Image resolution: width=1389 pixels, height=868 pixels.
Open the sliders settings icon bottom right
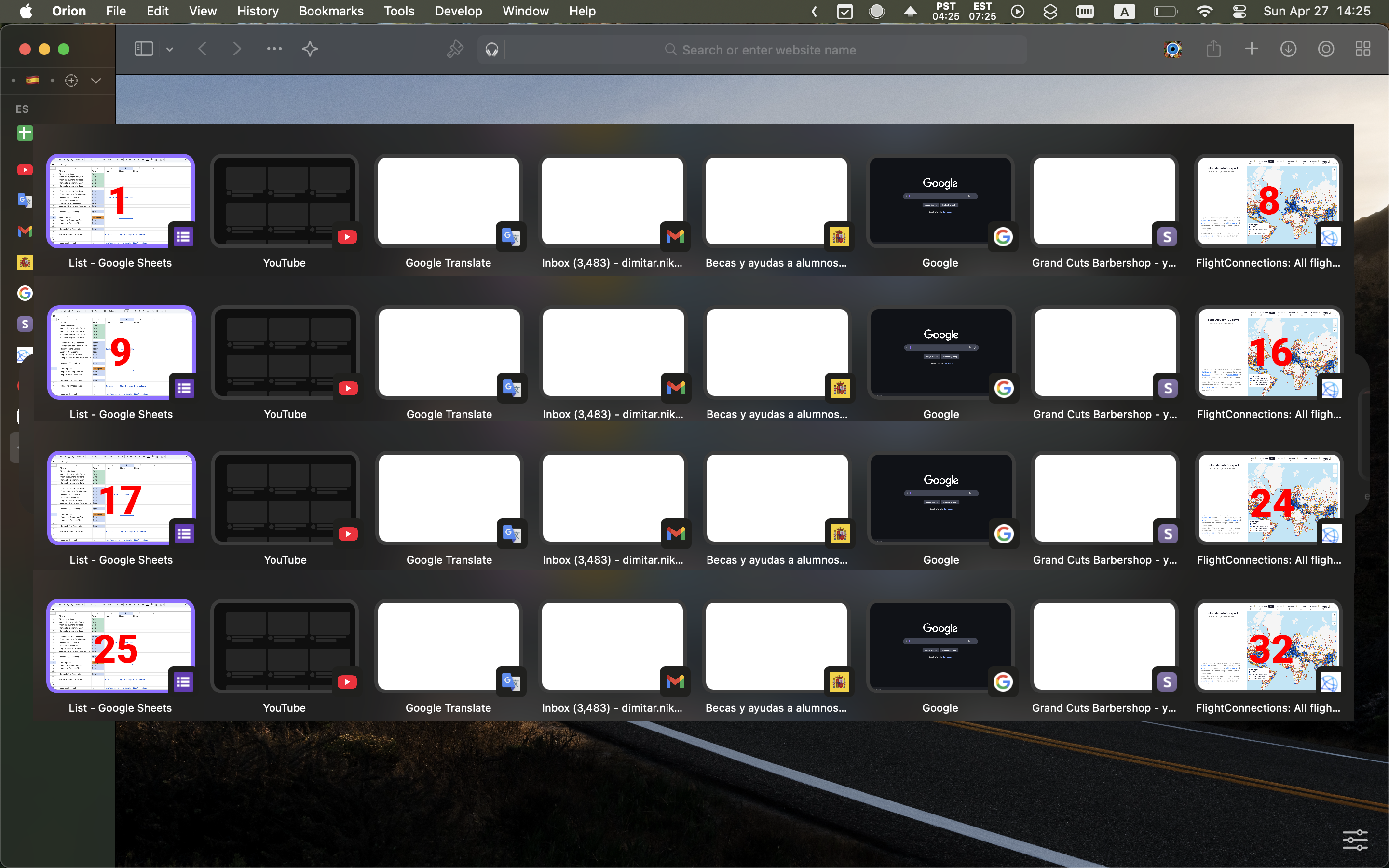(x=1355, y=840)
